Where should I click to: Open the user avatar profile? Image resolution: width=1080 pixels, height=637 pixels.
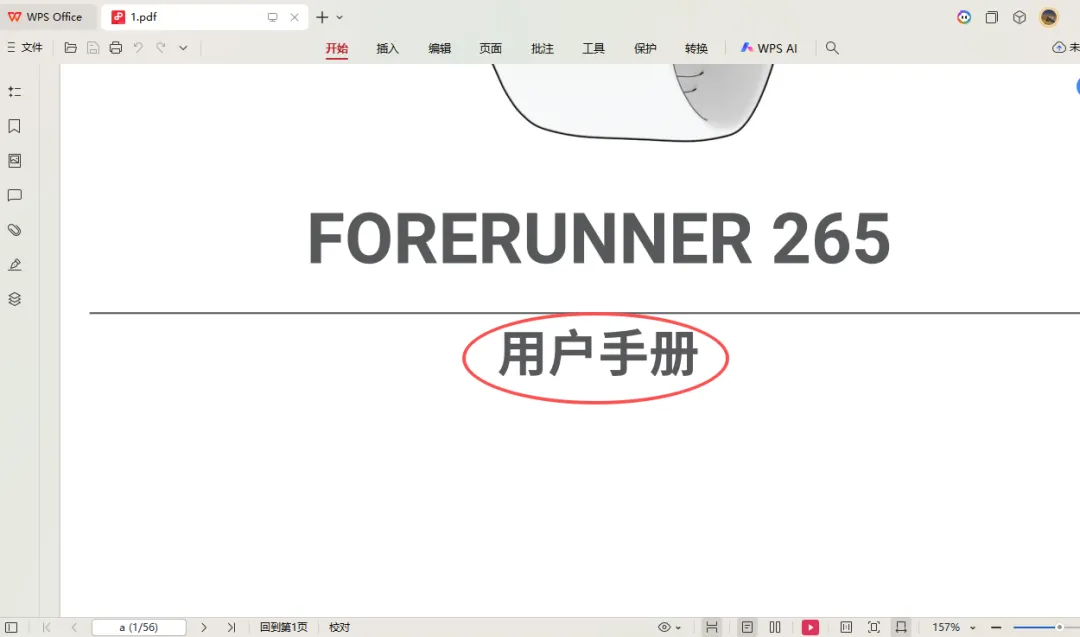[1048, 17]
